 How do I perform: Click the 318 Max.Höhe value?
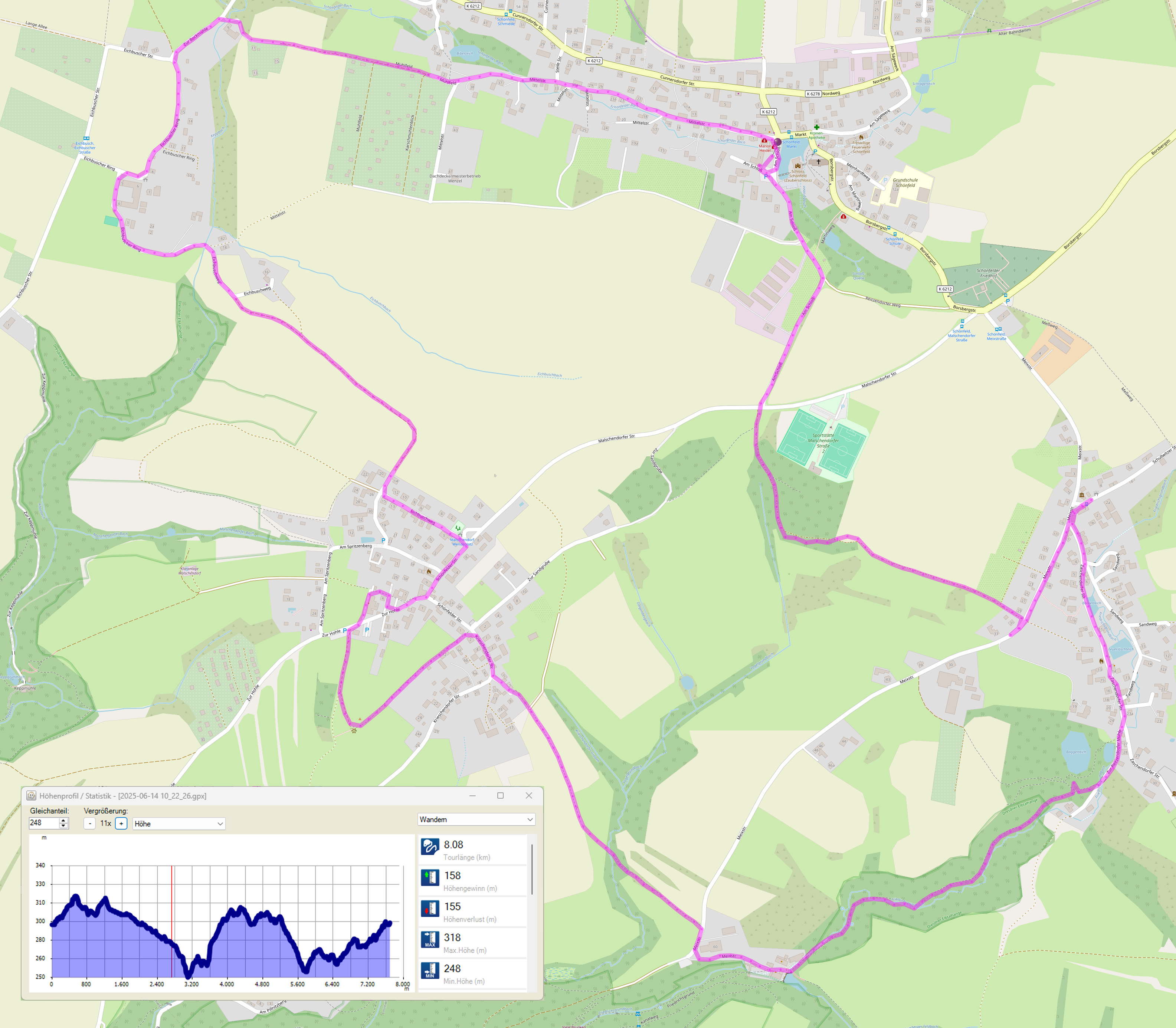(x=452, y=937)
